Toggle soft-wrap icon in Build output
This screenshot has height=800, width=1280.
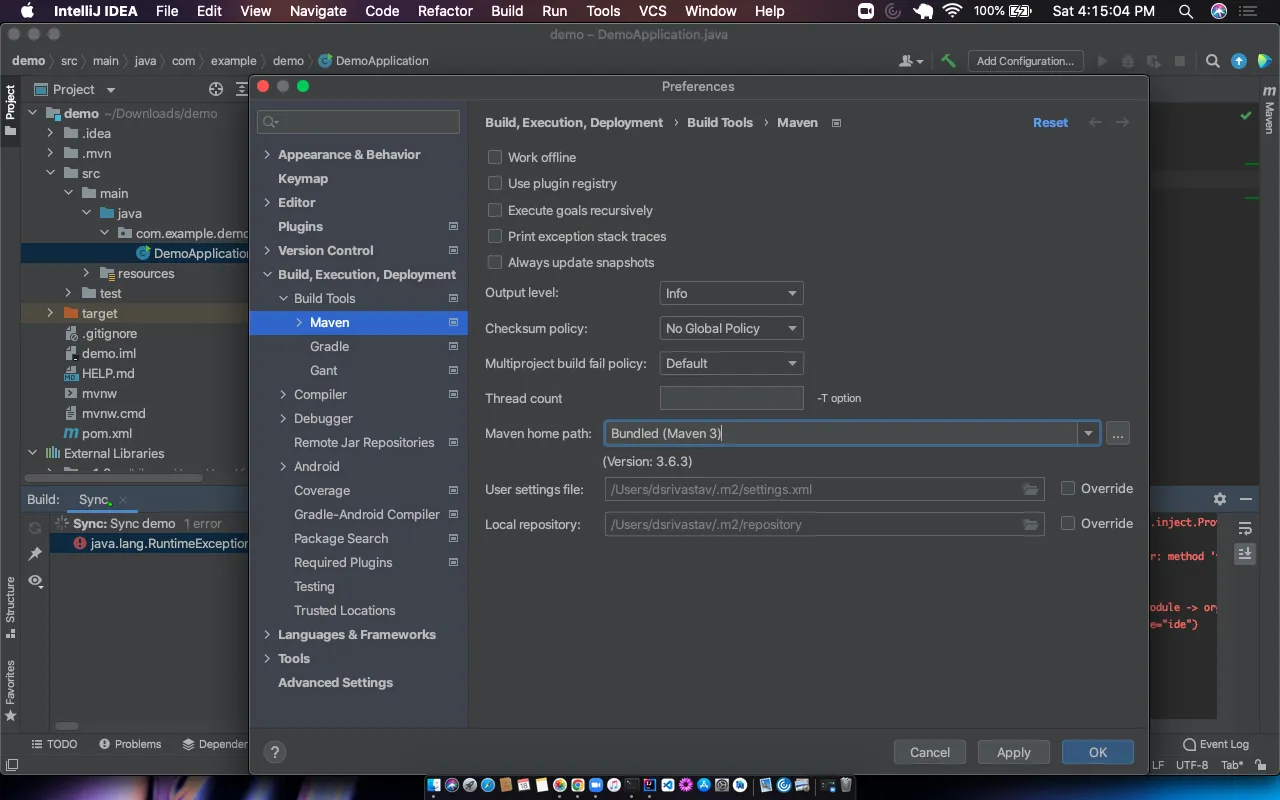click(x=1245, y=528)
